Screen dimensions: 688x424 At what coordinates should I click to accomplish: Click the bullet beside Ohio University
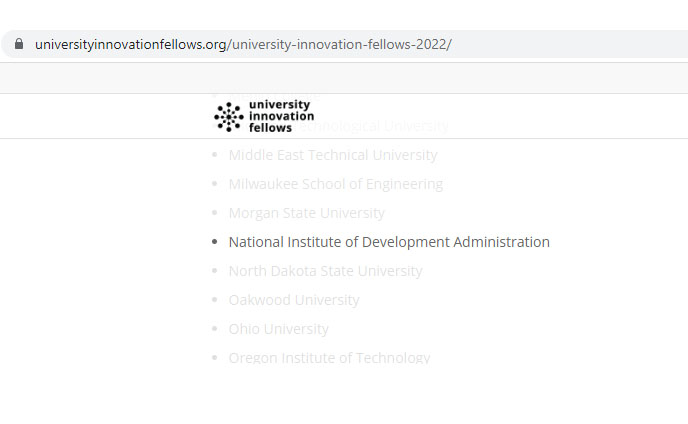click(215, 328)
